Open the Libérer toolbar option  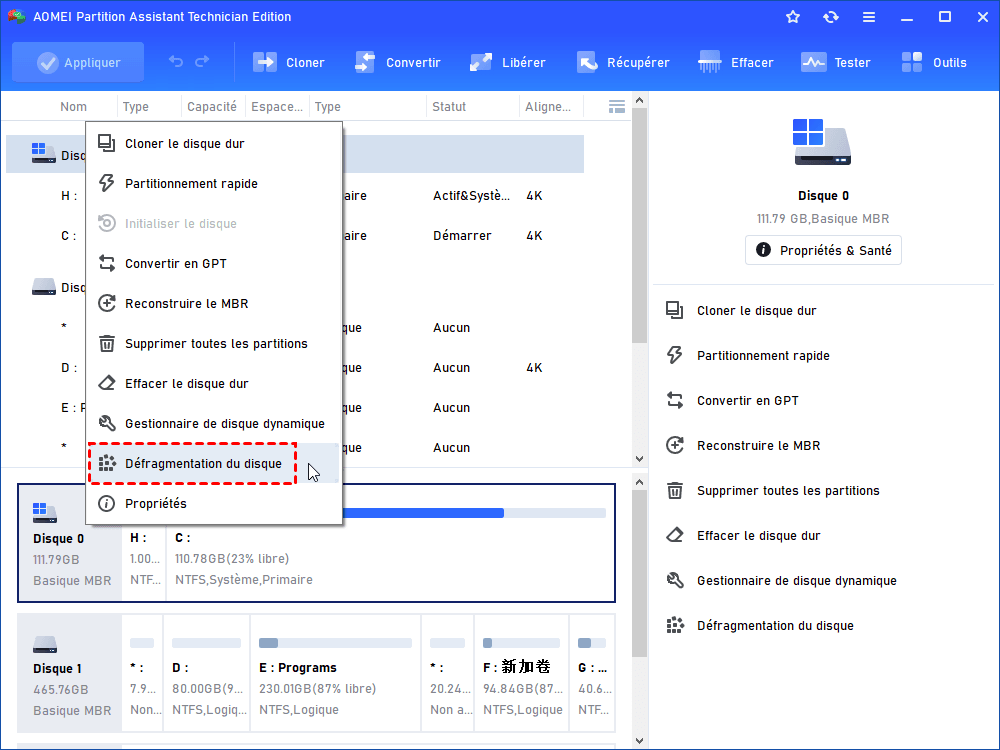click(x=508, y=62)
